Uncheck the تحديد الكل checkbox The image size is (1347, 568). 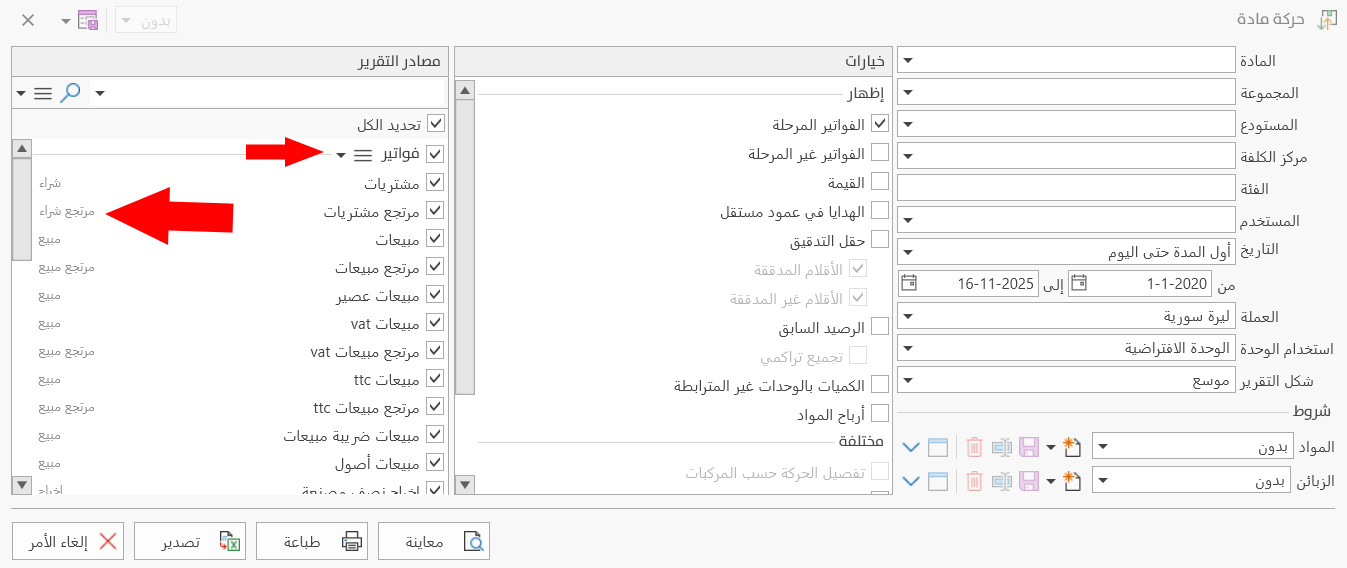(435, 125)
